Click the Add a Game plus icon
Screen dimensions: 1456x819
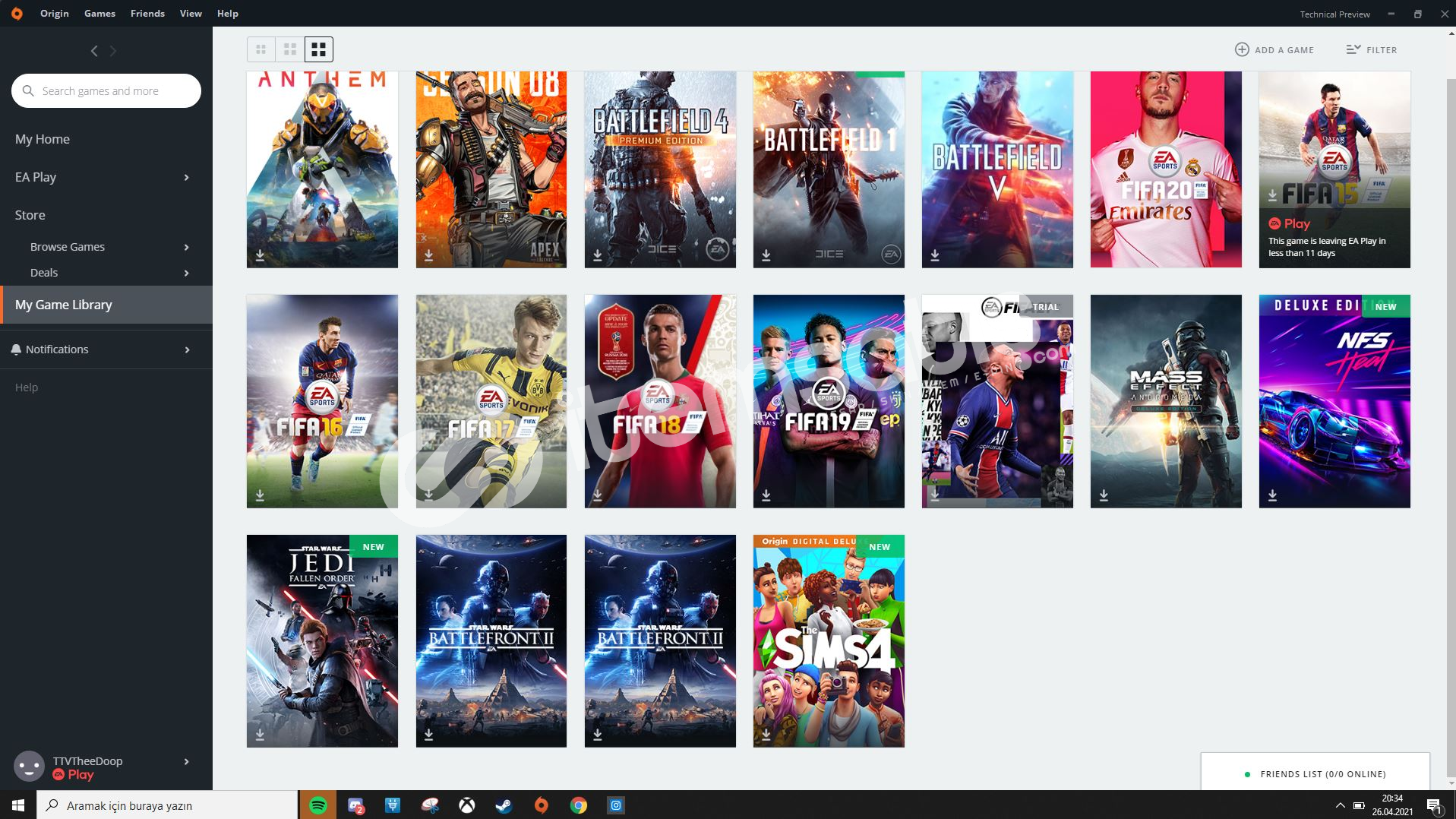coord(1242,49)
